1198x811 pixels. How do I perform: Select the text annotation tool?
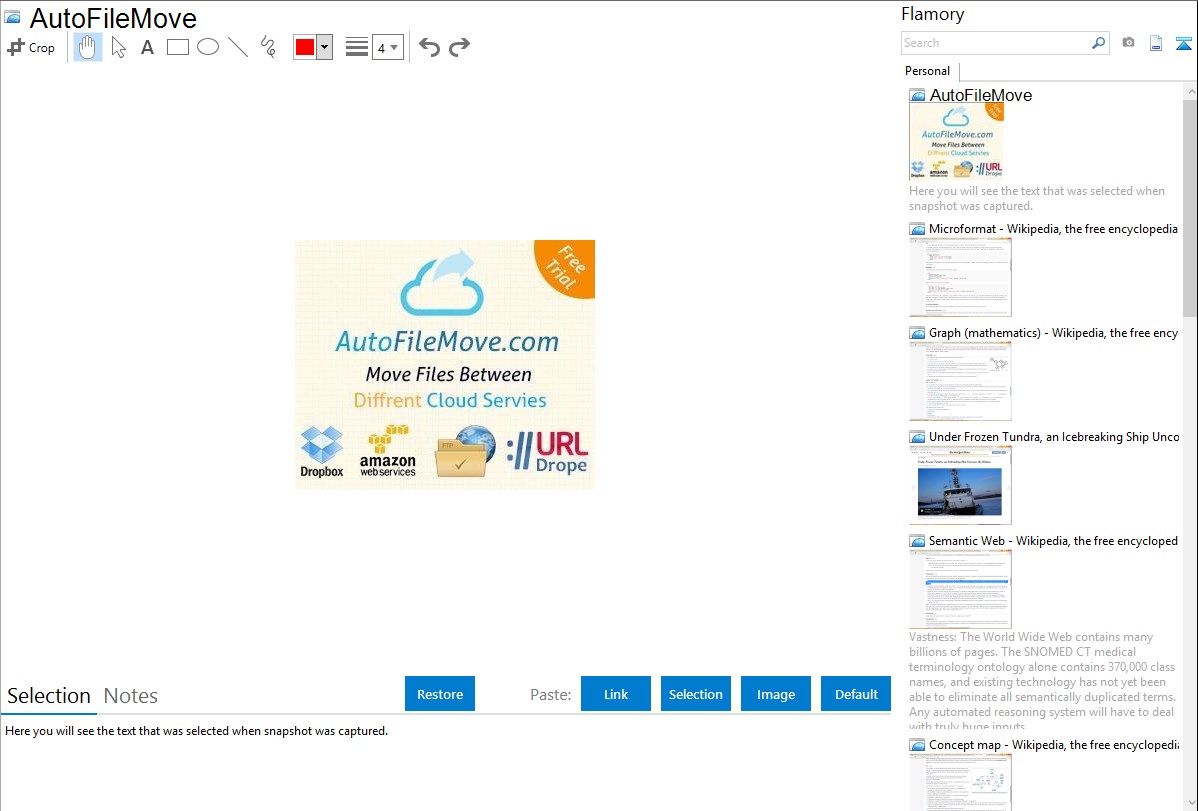tap(147, 47)
